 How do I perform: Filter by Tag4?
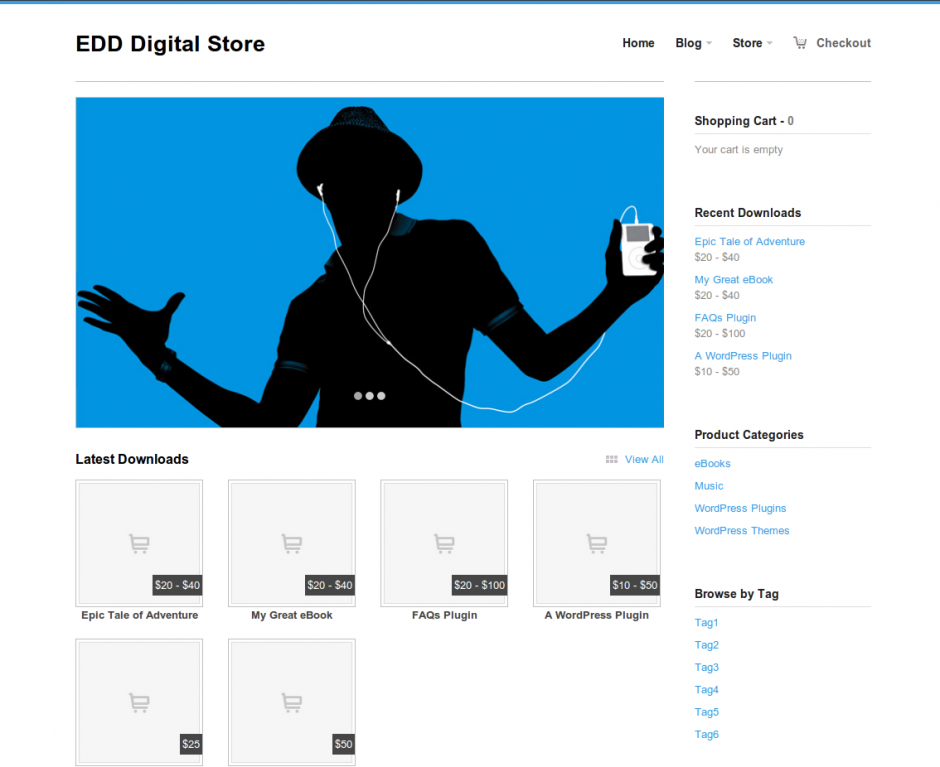[x=706, y=690]
